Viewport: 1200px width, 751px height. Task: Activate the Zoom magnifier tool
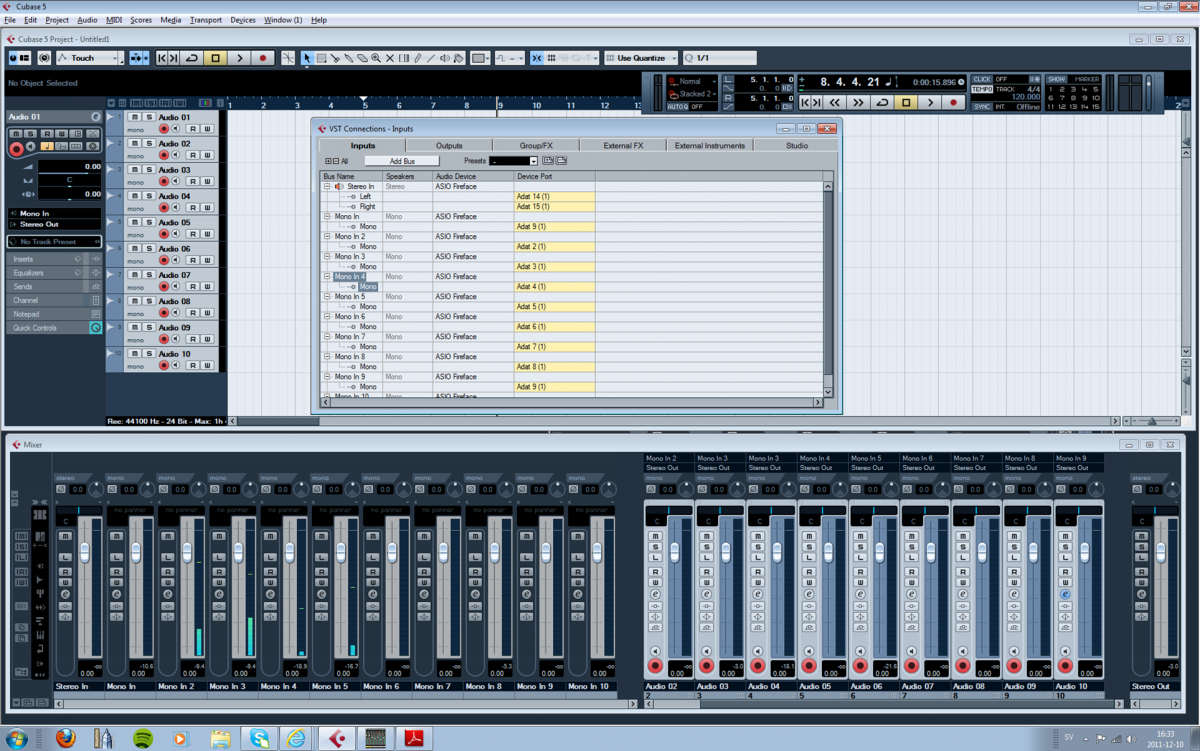(376, 58)
